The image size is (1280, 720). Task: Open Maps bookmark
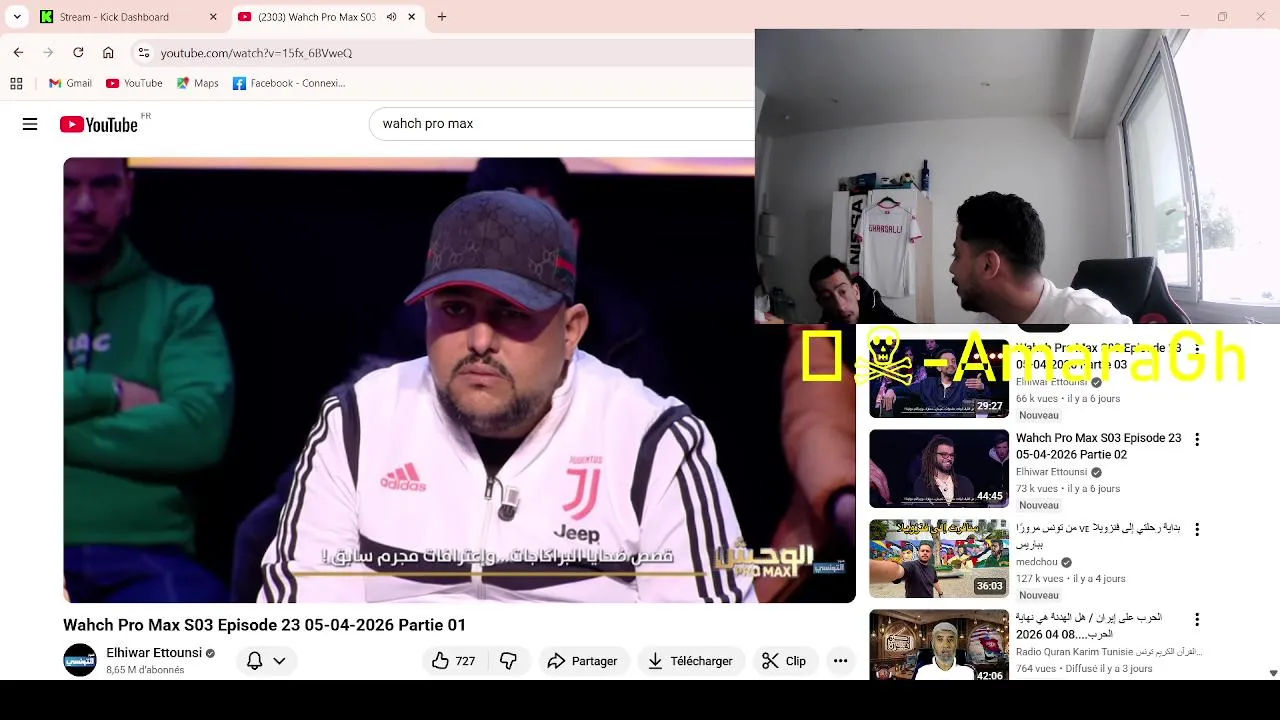197,83
